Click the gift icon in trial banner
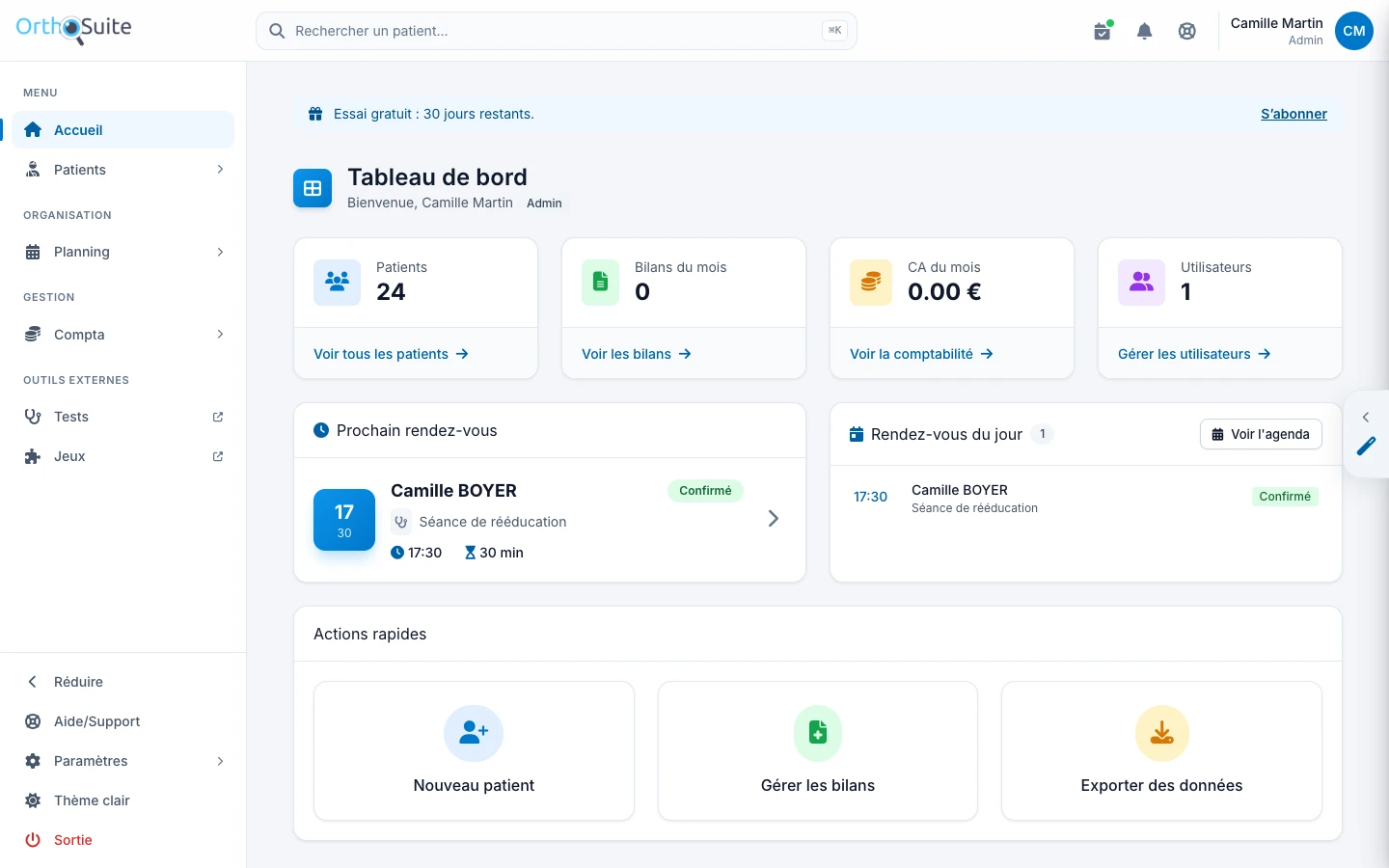 (314, 114)
